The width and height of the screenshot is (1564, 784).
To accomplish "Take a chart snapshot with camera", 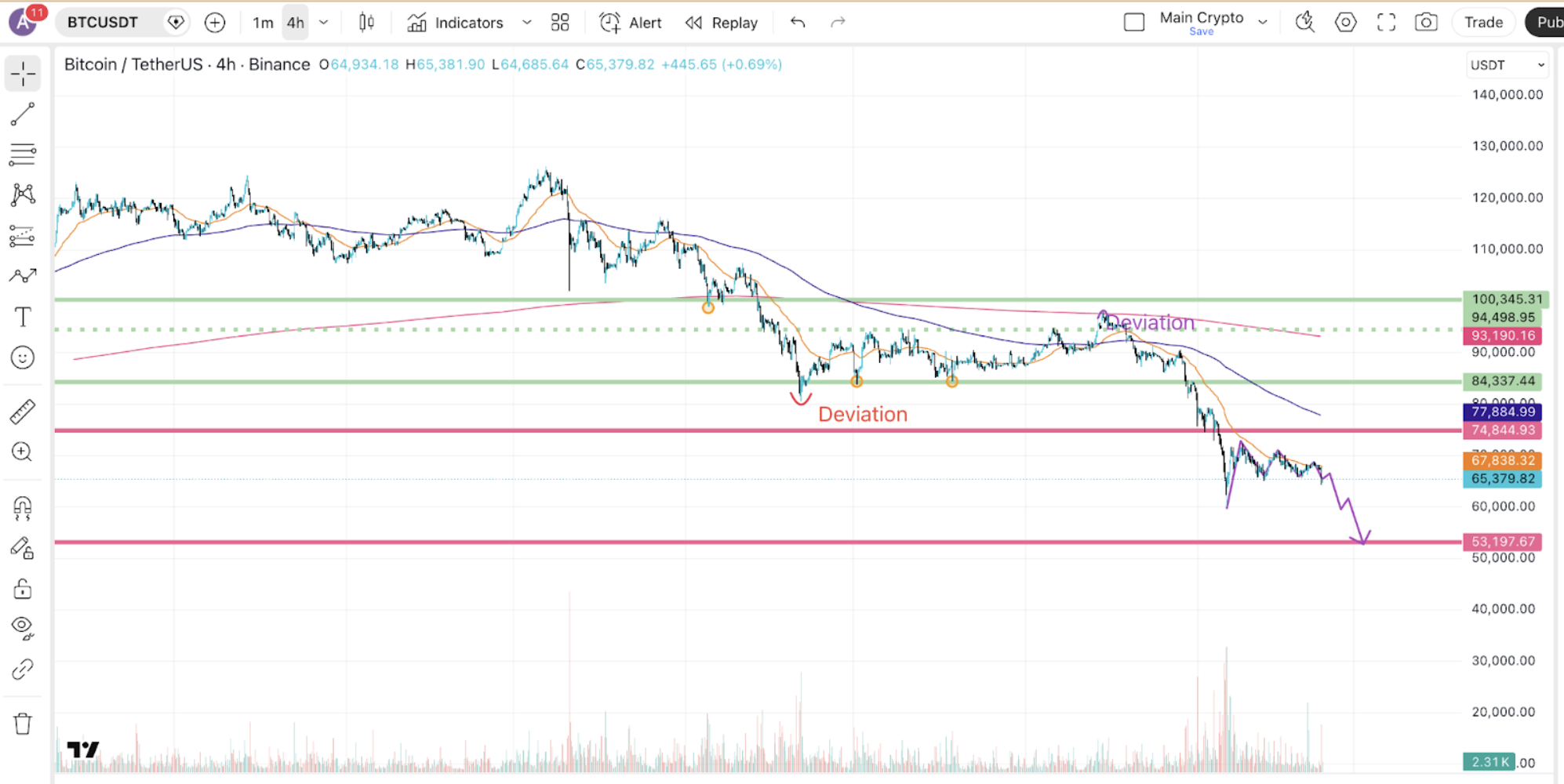I will point(1426,23).
